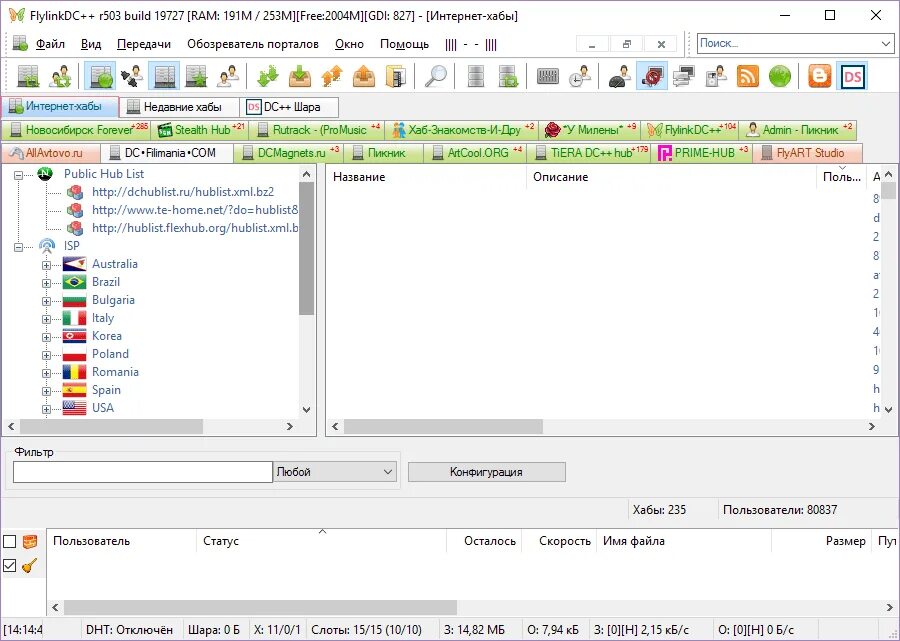Open Favorite users with the star-person icon
Screen dimensions: 900x641
228,76
